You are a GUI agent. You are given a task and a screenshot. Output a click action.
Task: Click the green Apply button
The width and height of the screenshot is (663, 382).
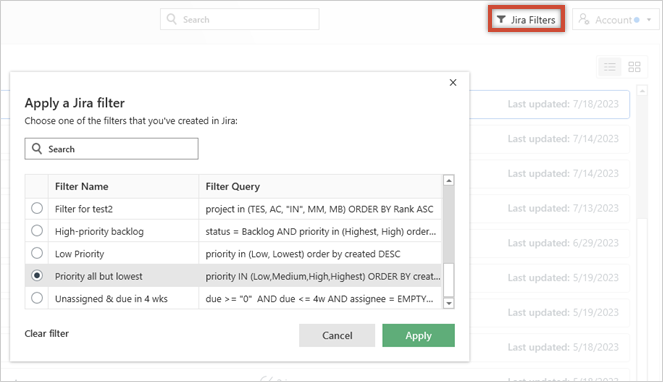point(419,335)
